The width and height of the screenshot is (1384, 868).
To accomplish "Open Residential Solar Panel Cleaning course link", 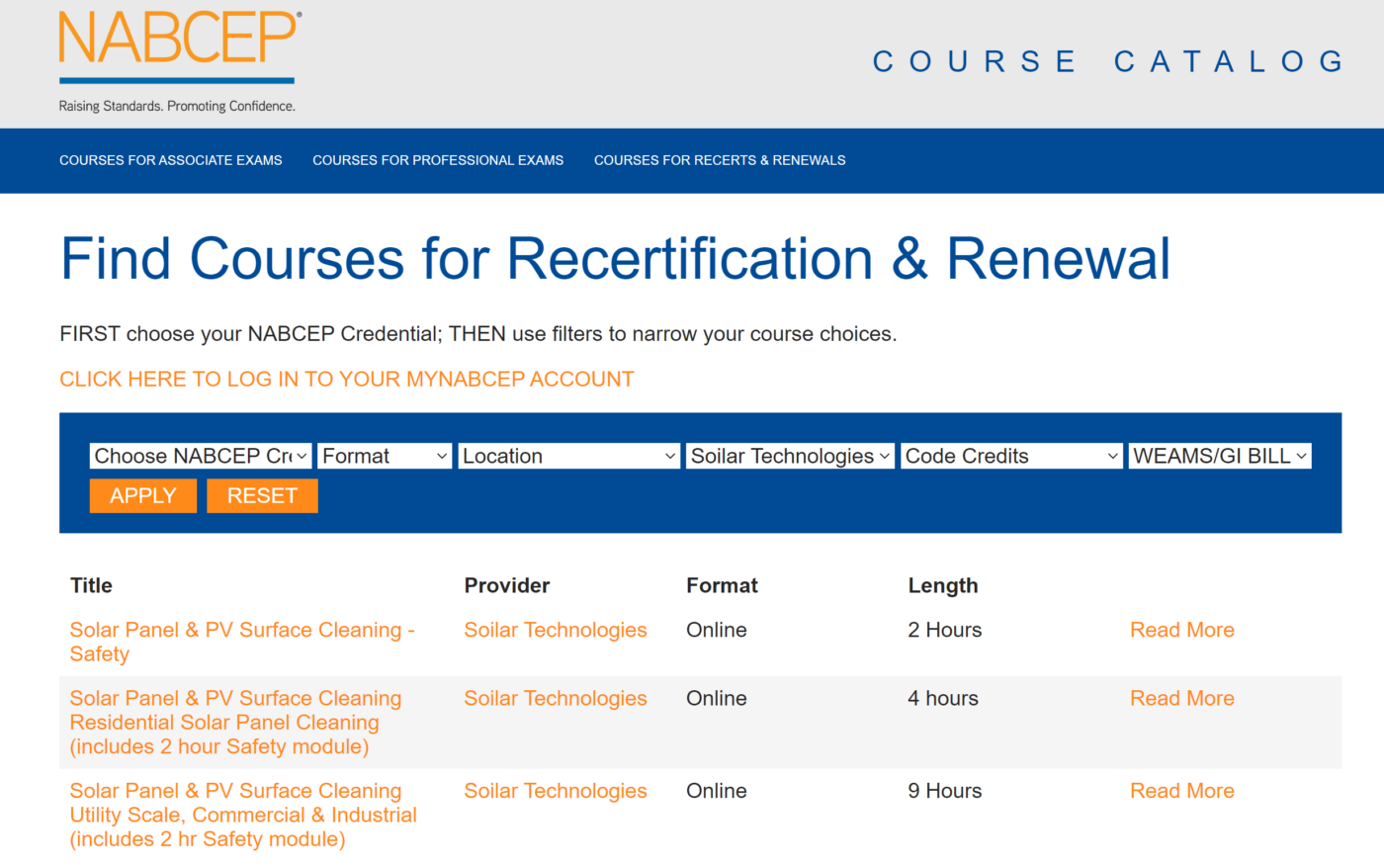I will (235, 723).
